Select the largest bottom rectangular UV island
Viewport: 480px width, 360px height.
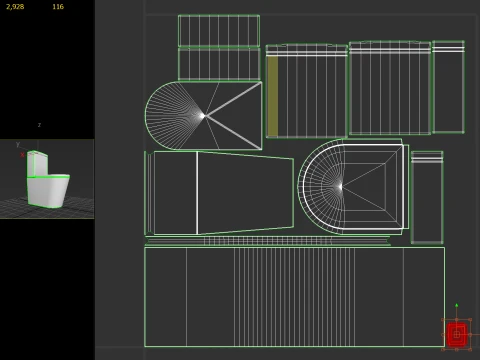(x=295, y=297)
